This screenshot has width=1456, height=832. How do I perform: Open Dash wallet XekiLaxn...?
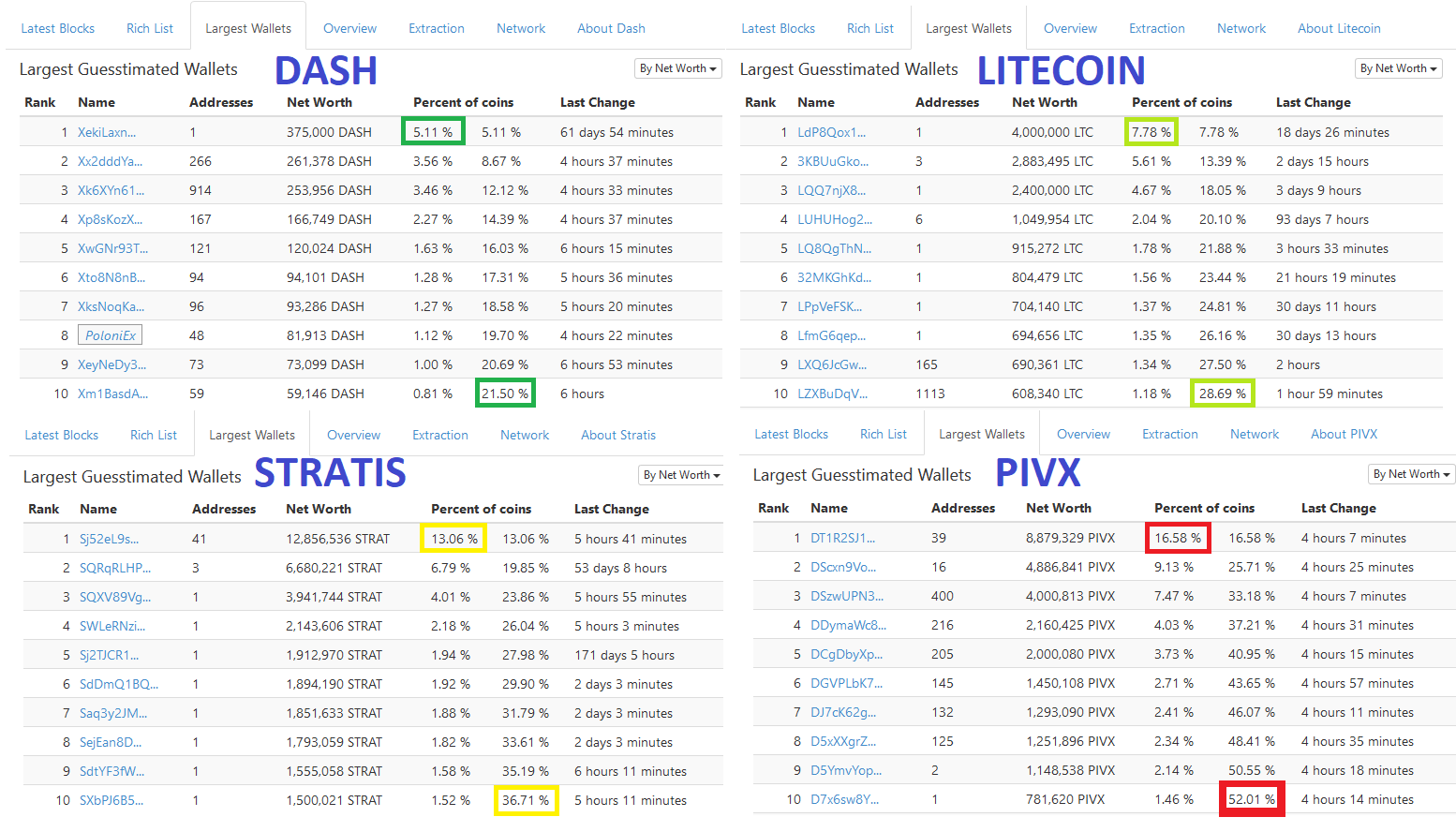pyautogui.click(x=107, y=132)
